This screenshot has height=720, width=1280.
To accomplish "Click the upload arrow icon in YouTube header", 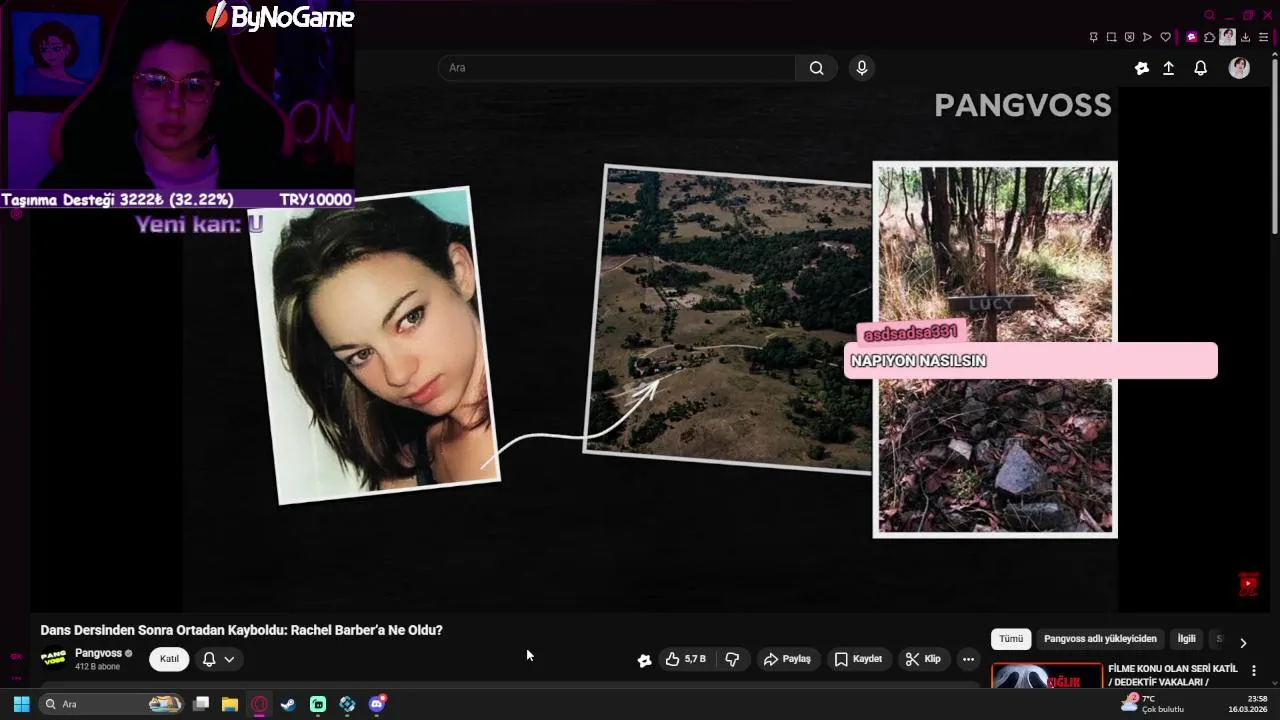I will (x=1168, y=68).
